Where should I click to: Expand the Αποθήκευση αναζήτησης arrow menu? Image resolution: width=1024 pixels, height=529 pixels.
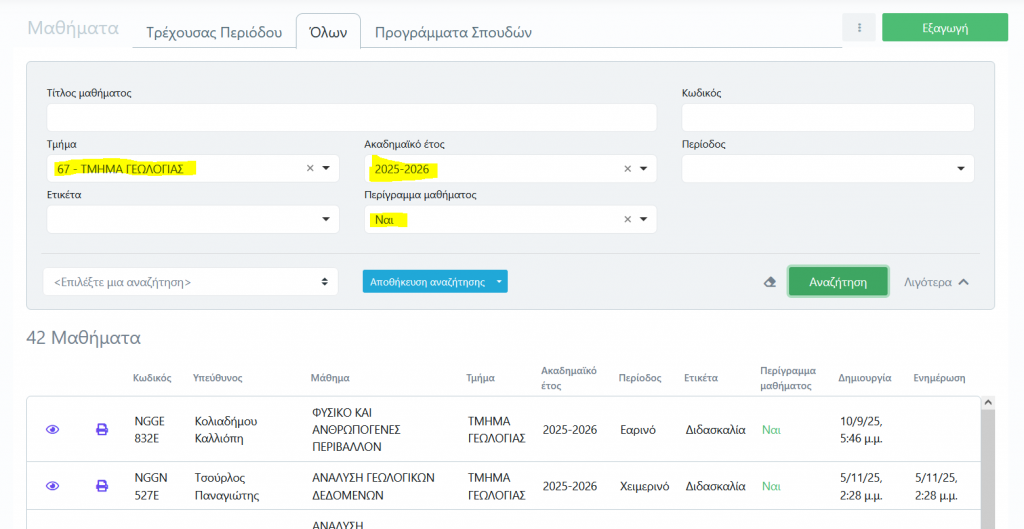coord(498,282)
